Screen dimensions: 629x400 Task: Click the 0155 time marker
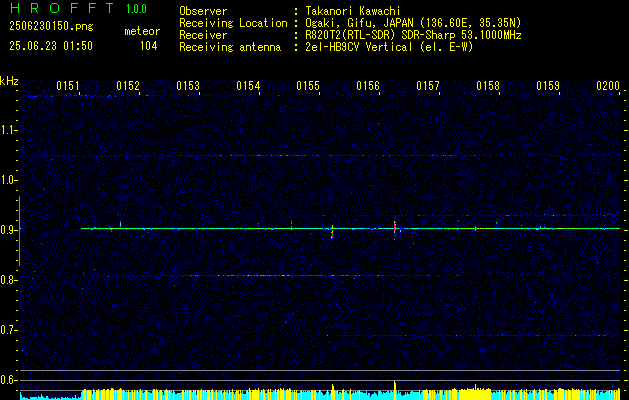click(x=308, y=86)
